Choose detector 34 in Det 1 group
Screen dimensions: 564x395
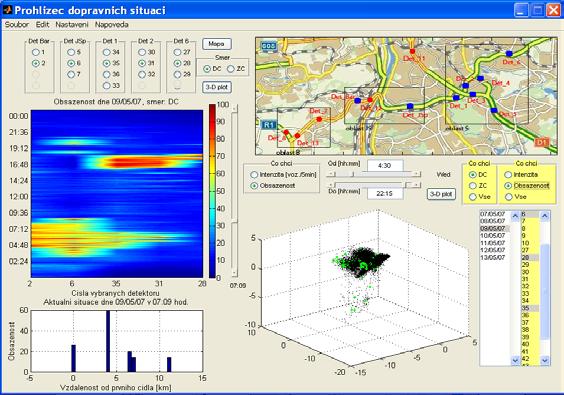click(106, 52)
